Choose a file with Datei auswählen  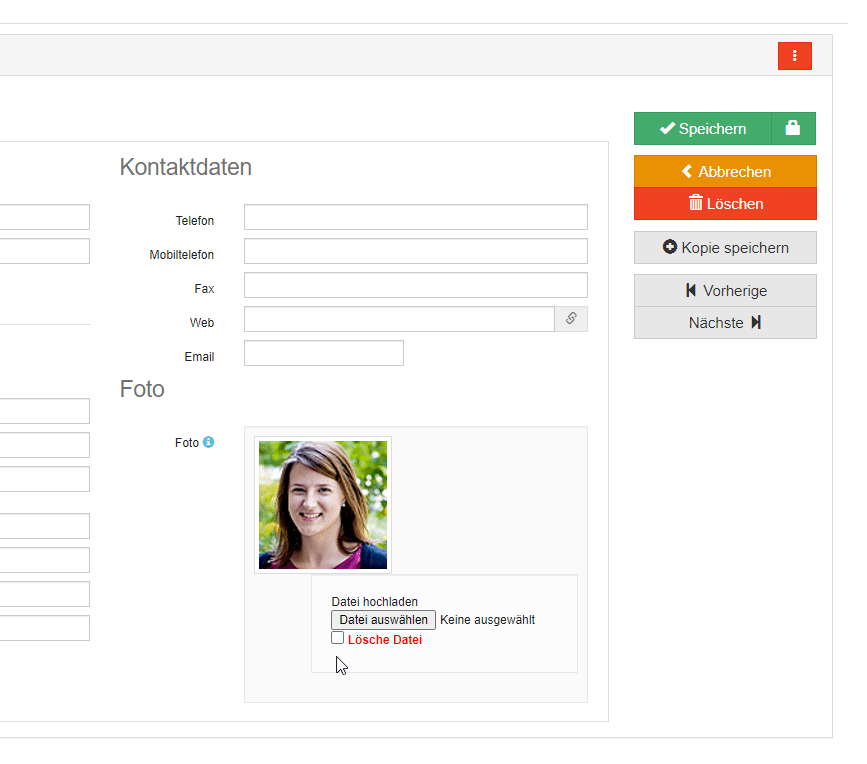pyautogui.click(x=383, y=620)
